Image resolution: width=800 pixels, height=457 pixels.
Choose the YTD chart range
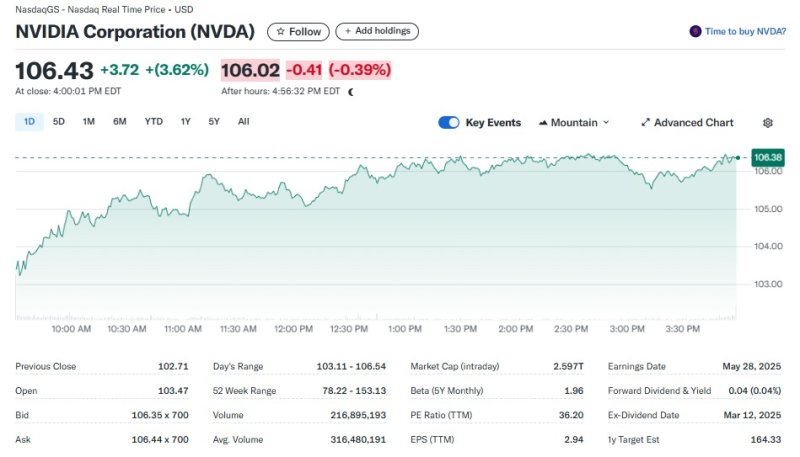153,122
